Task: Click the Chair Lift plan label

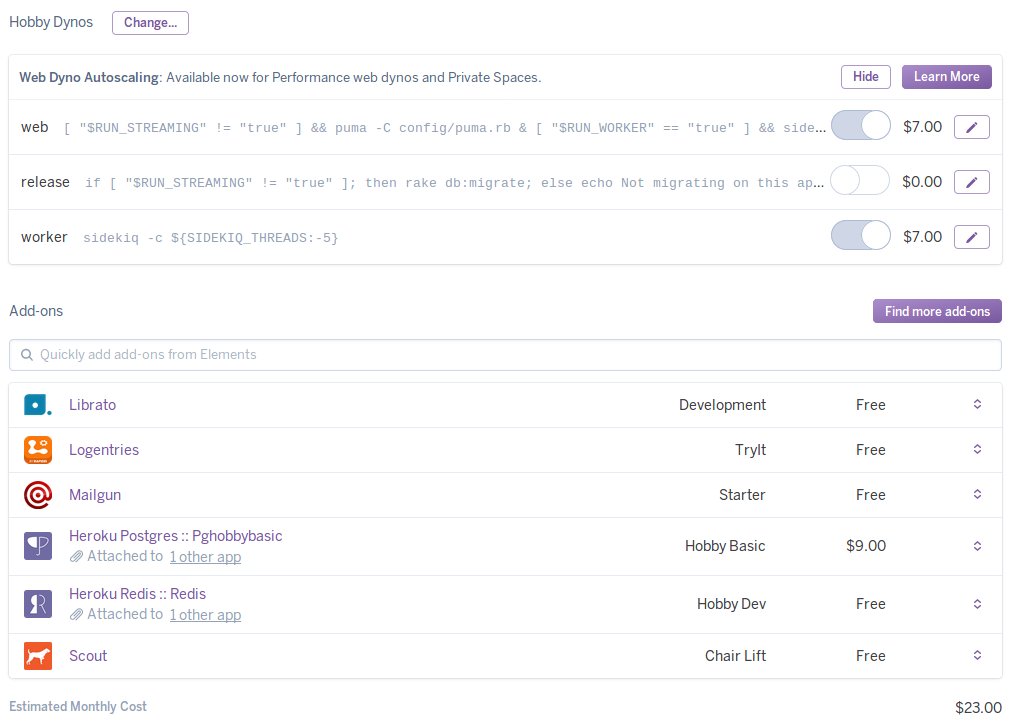Action: point(735,656)
